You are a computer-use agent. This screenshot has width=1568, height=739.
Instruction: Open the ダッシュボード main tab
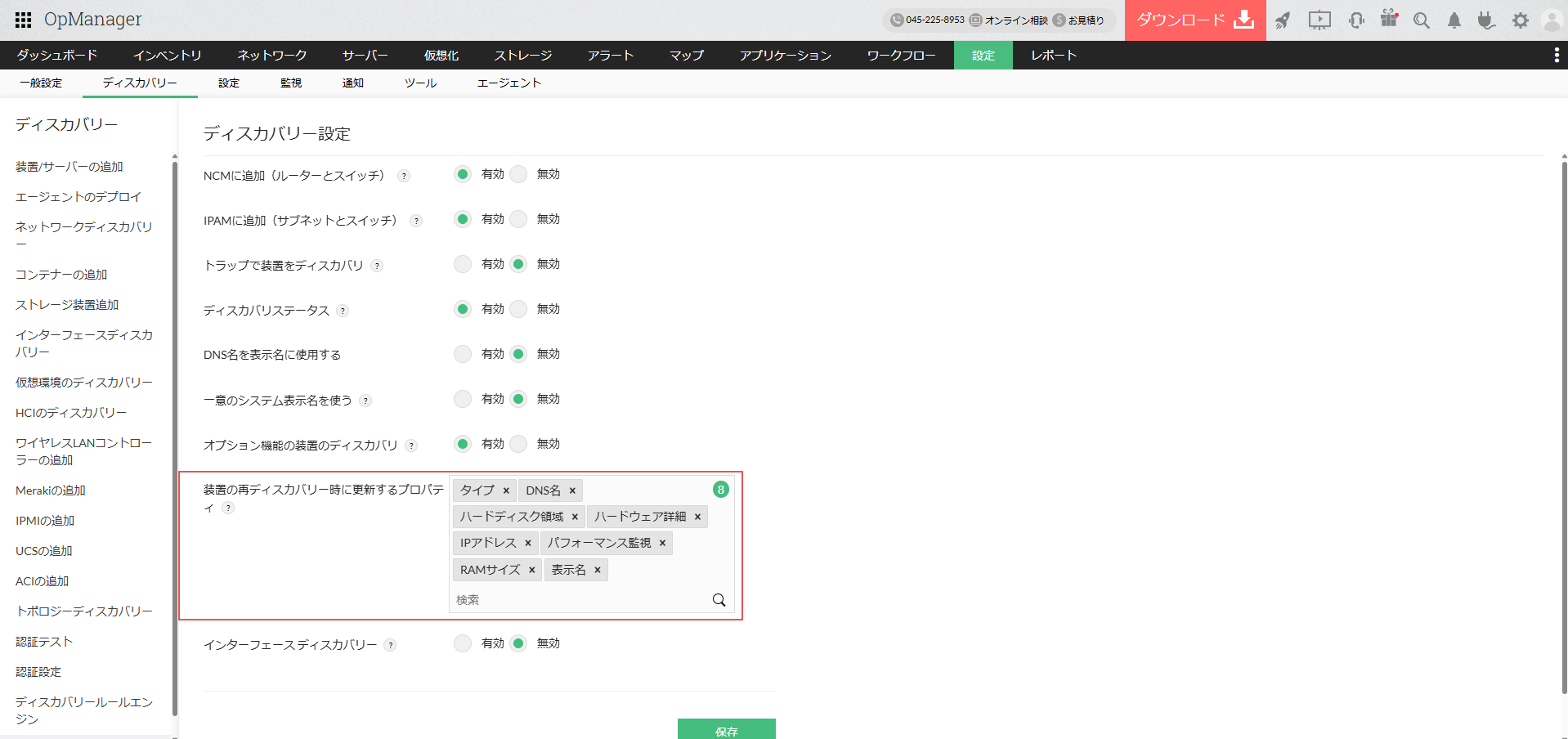coord(57,55)
